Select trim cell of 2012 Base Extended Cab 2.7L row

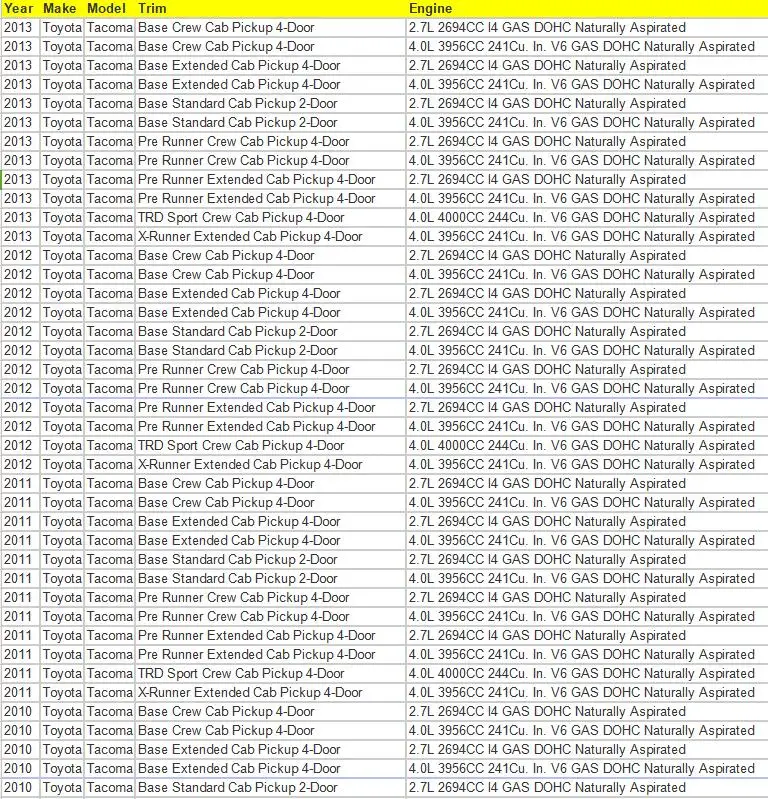270,294
